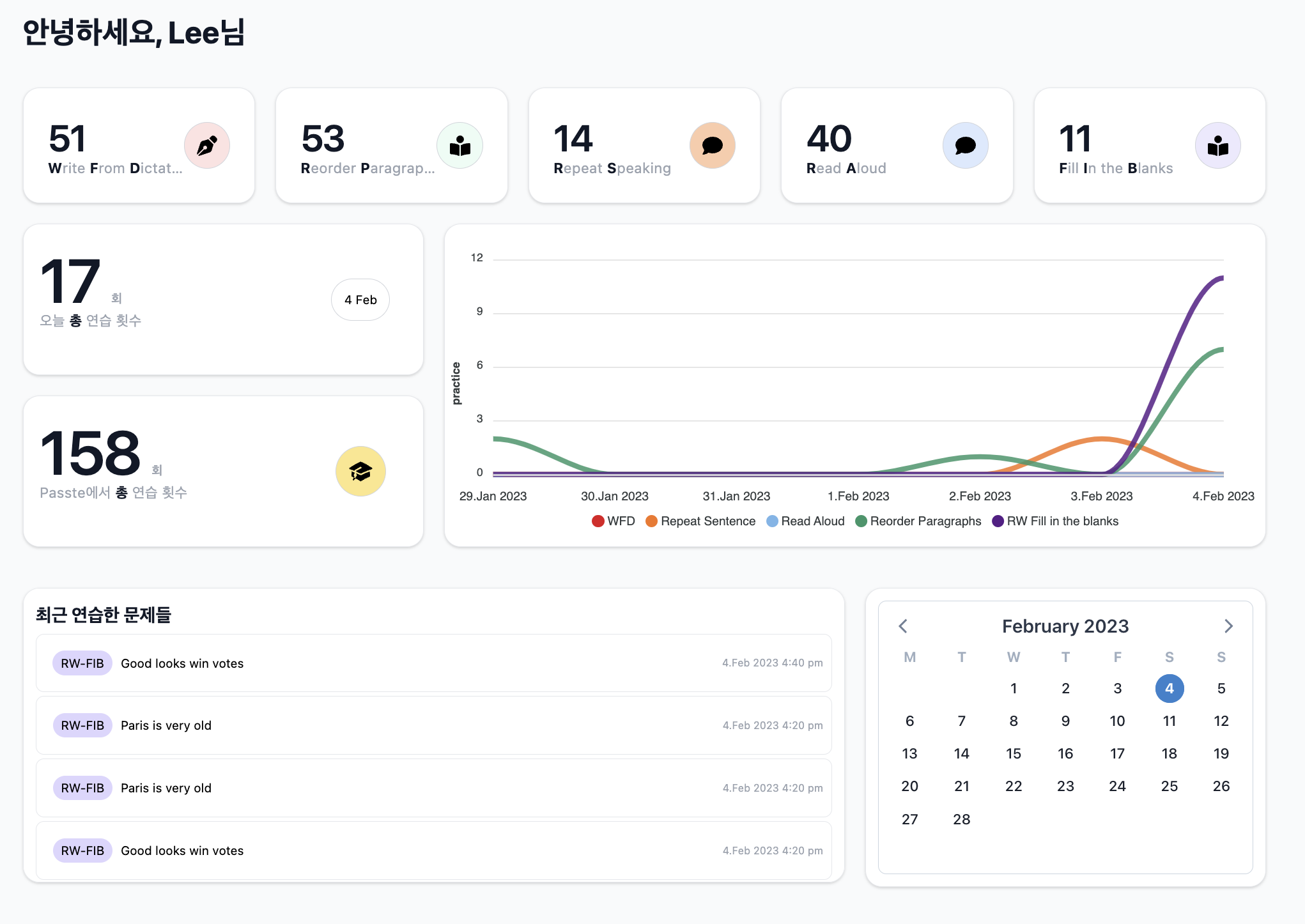Click the purple RW Fill in blanks legend swatch

coord(998,521)
